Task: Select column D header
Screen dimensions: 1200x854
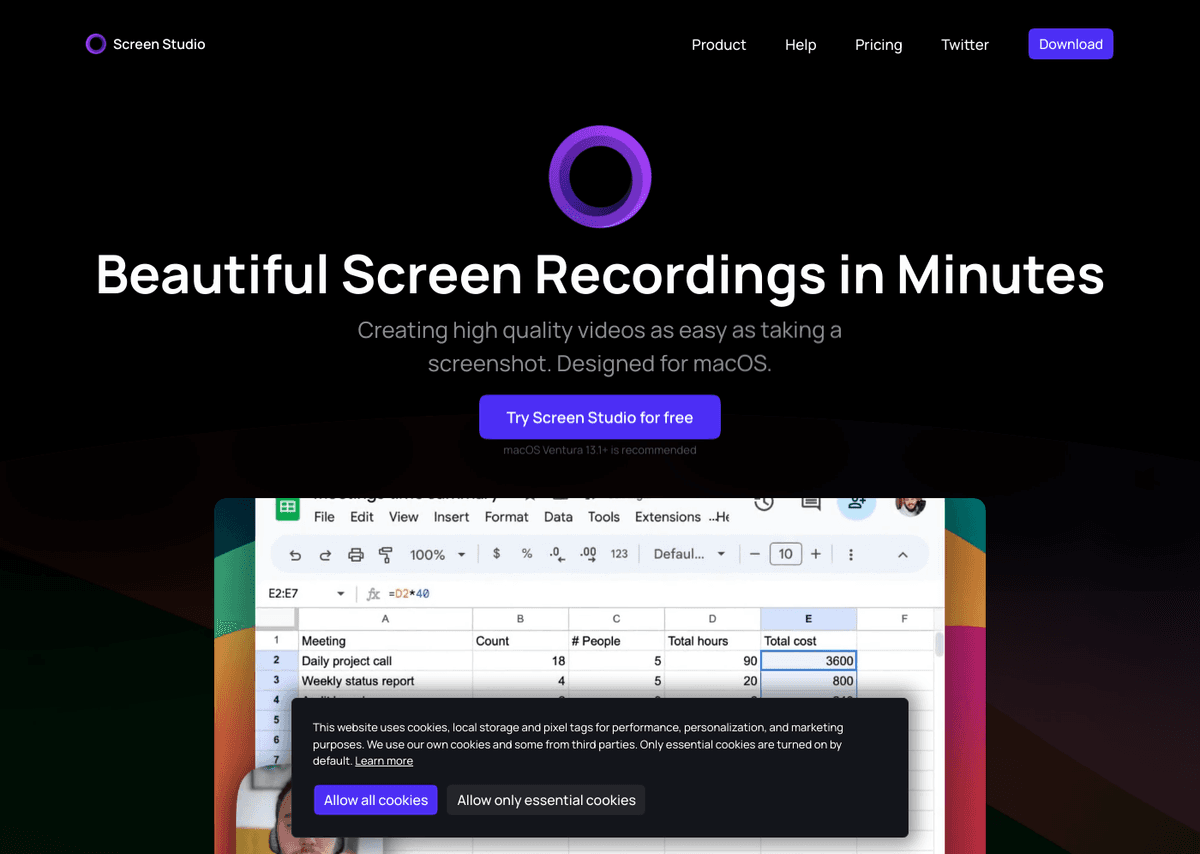Action: [712, 619]
